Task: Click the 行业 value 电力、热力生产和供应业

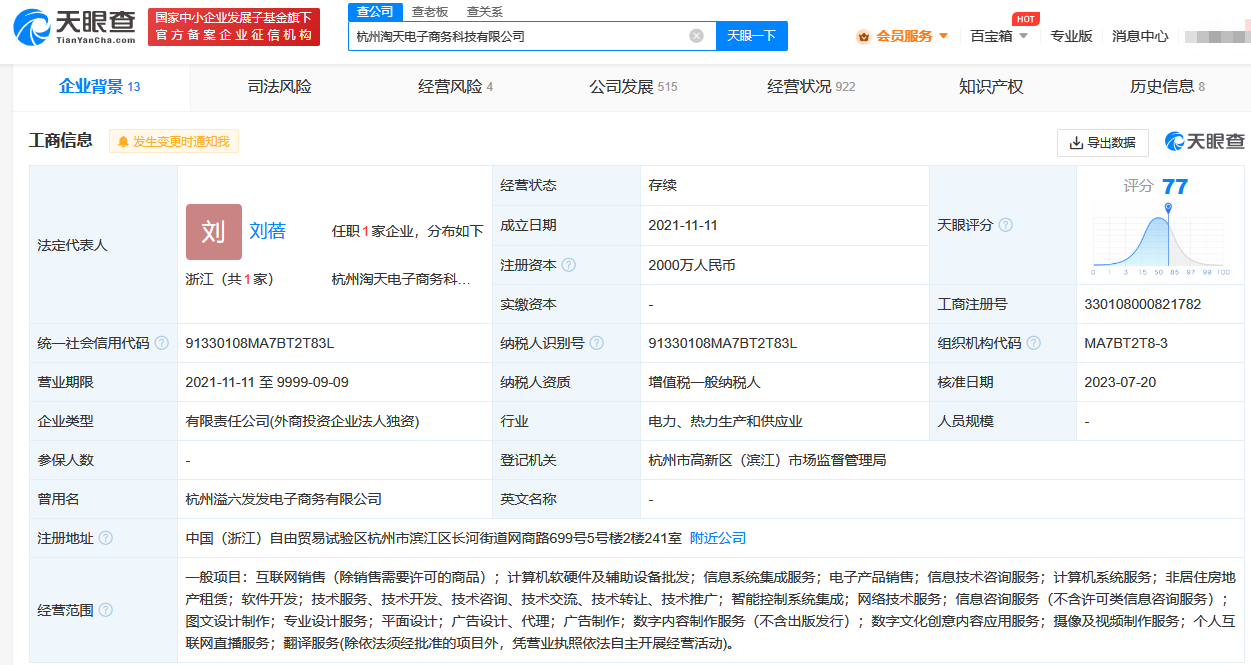Action: [x=726, y=421]
